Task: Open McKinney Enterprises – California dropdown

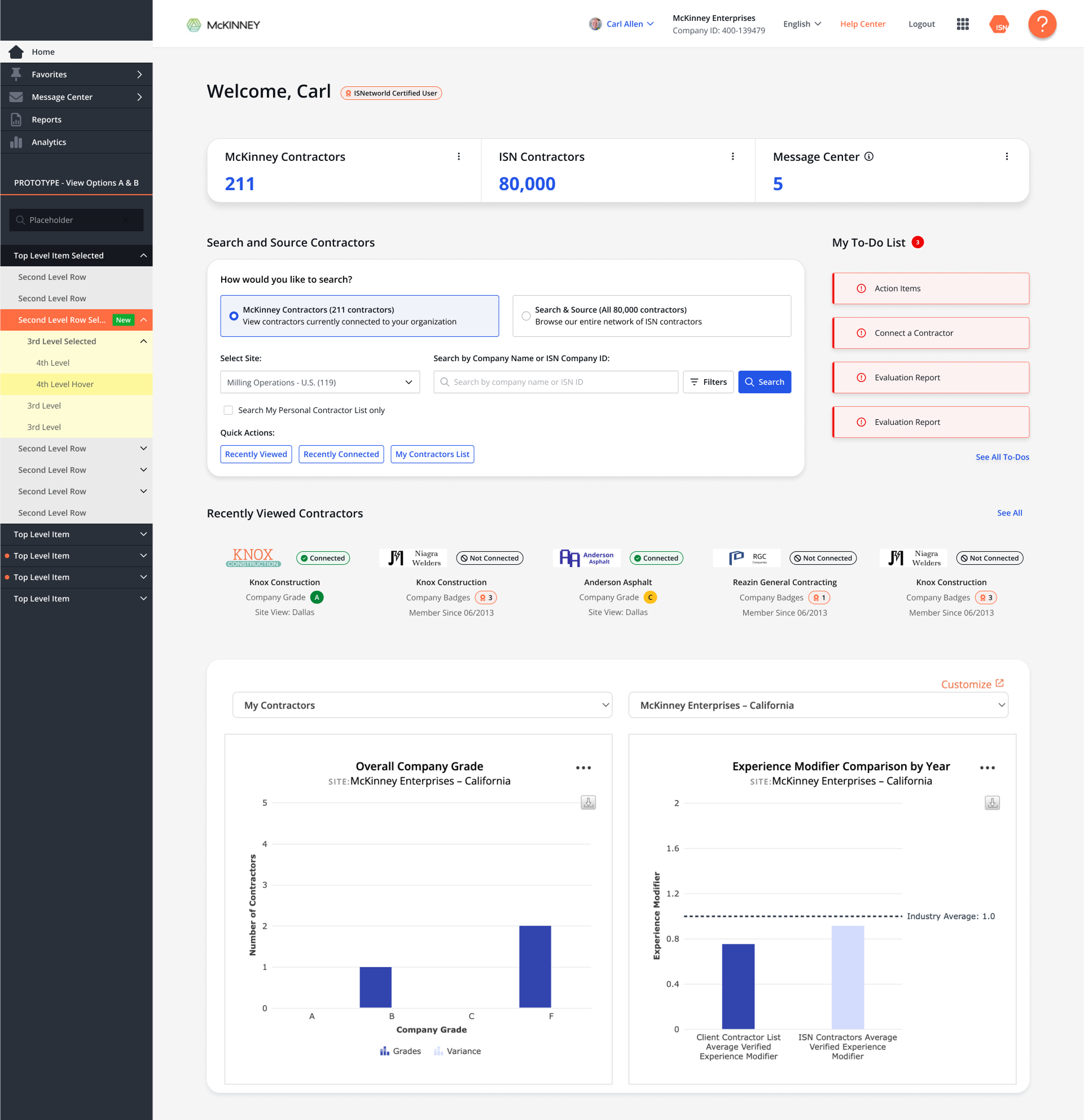Action: click(x=818, y=705)
